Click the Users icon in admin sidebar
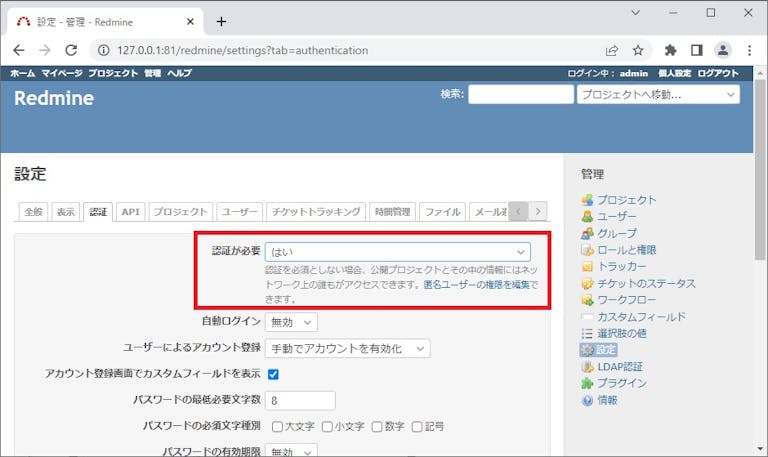This screenshot has height=457, width=768. click(587, 216)
